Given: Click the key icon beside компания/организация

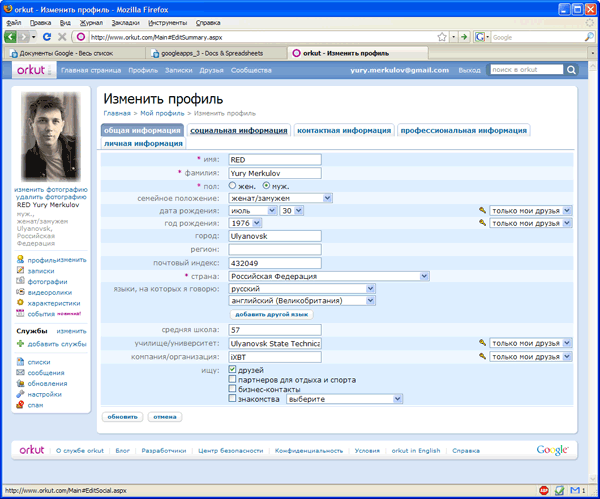Looking at the screenshot, I should (x=482, y=356).
